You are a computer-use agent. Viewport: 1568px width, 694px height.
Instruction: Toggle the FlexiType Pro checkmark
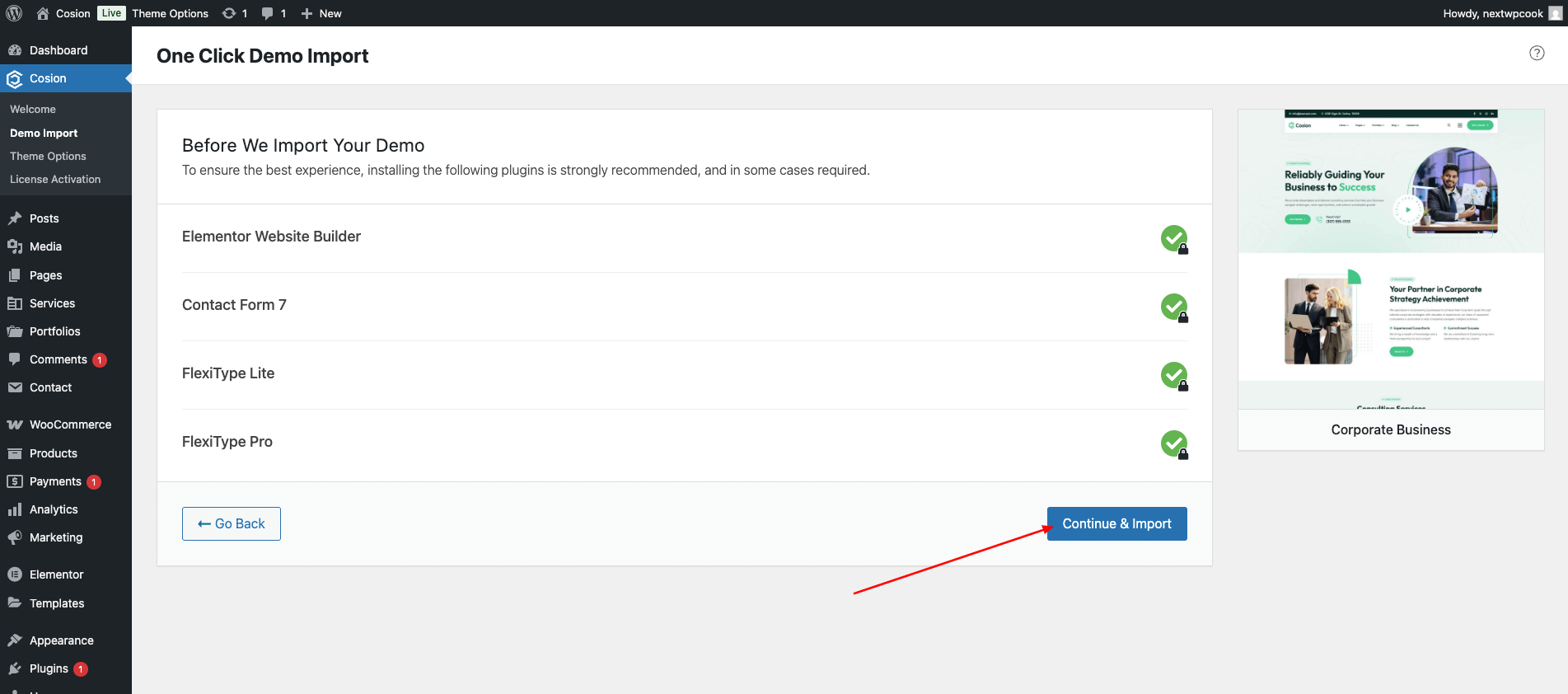[x=1174, y=443]
